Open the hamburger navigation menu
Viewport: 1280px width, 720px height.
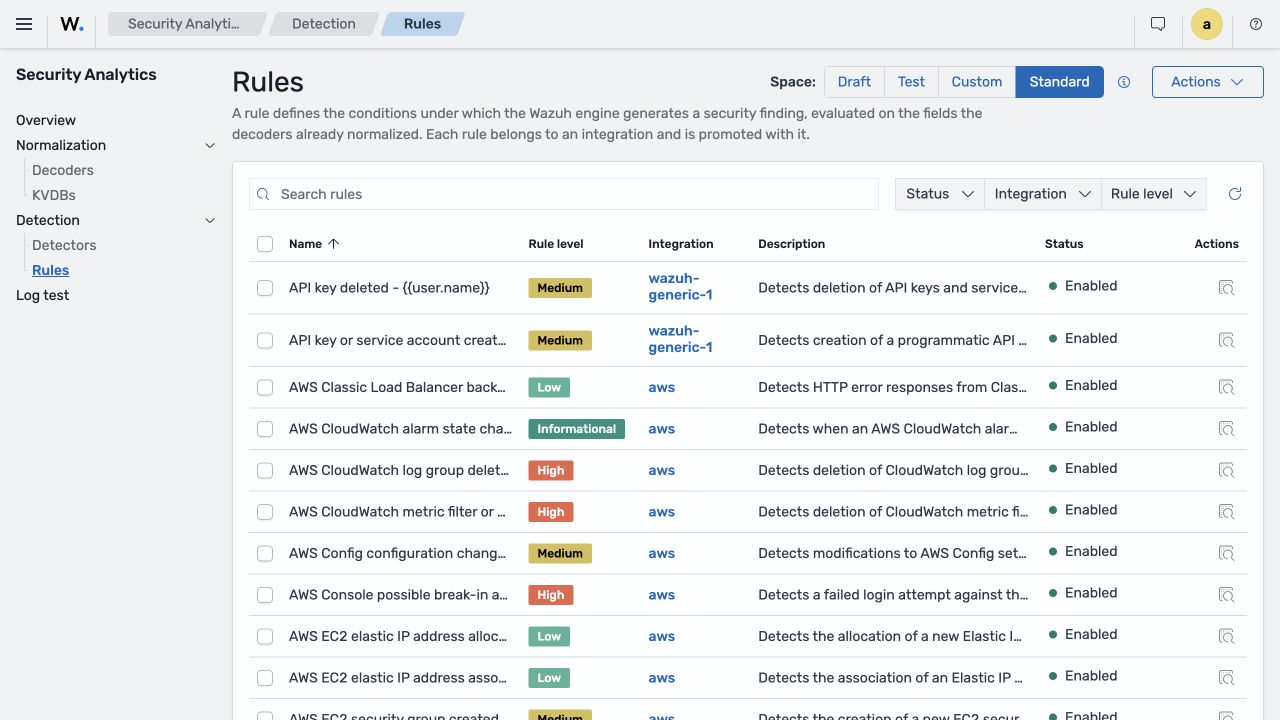point(24,24)
